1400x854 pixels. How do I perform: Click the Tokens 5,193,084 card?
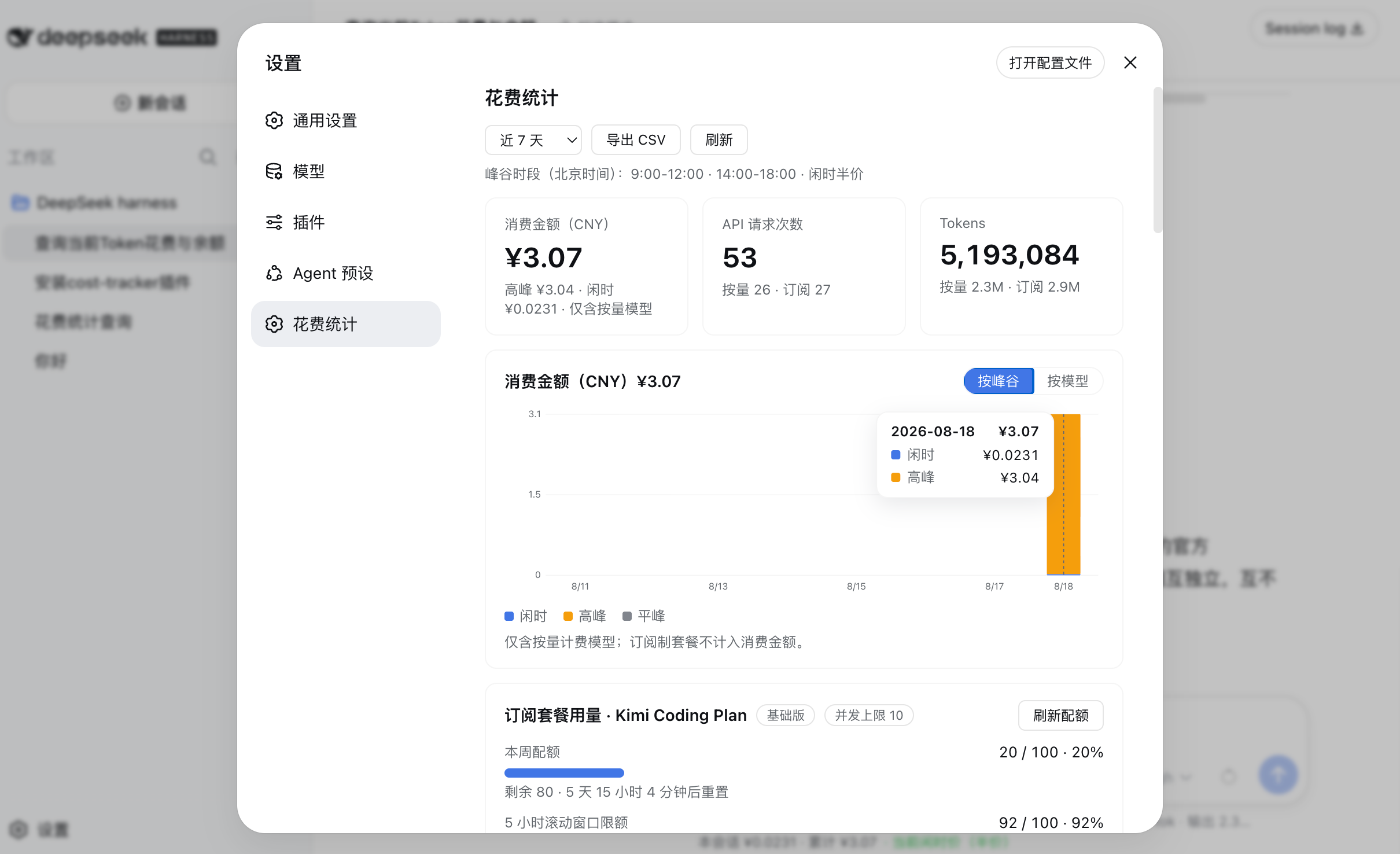coord(1022,267)
